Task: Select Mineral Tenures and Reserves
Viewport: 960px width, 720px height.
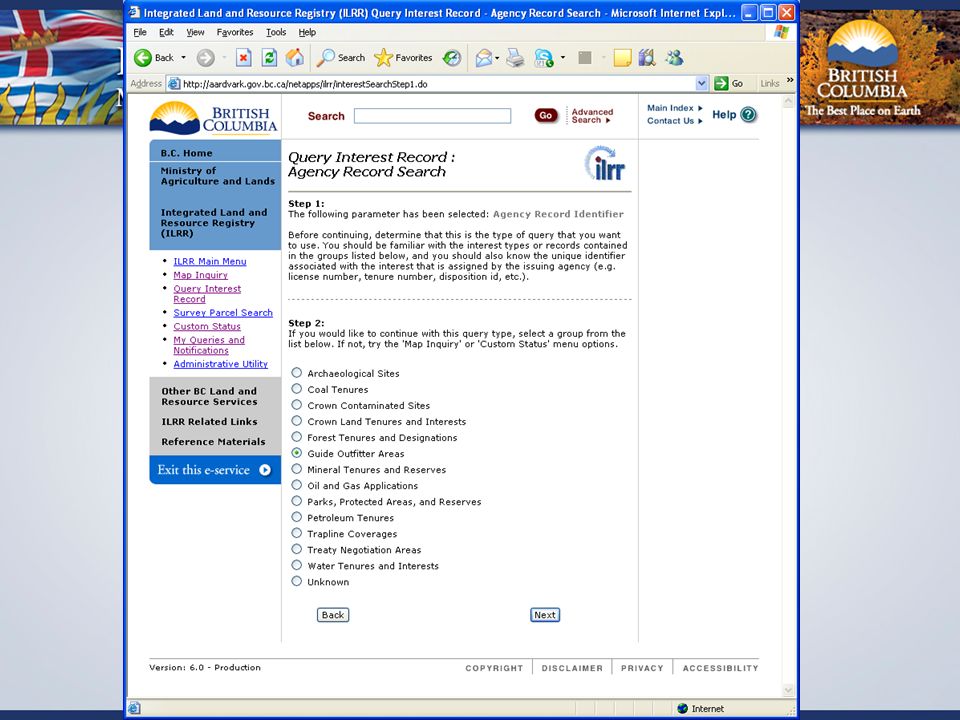Action: coord(296,469)
